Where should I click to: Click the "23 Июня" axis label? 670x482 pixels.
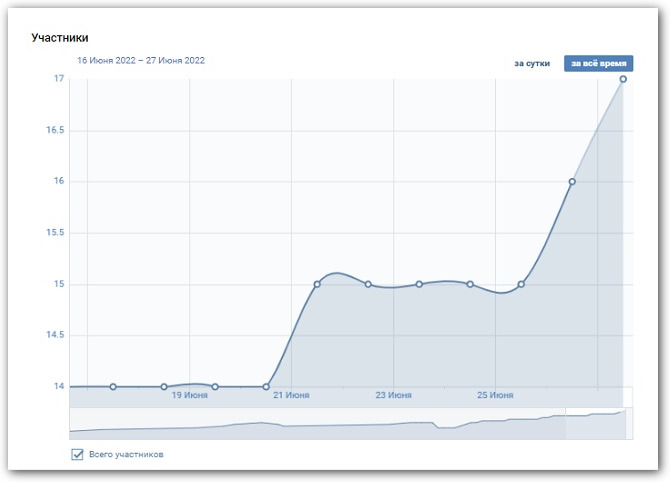click(x=393, y=396)
